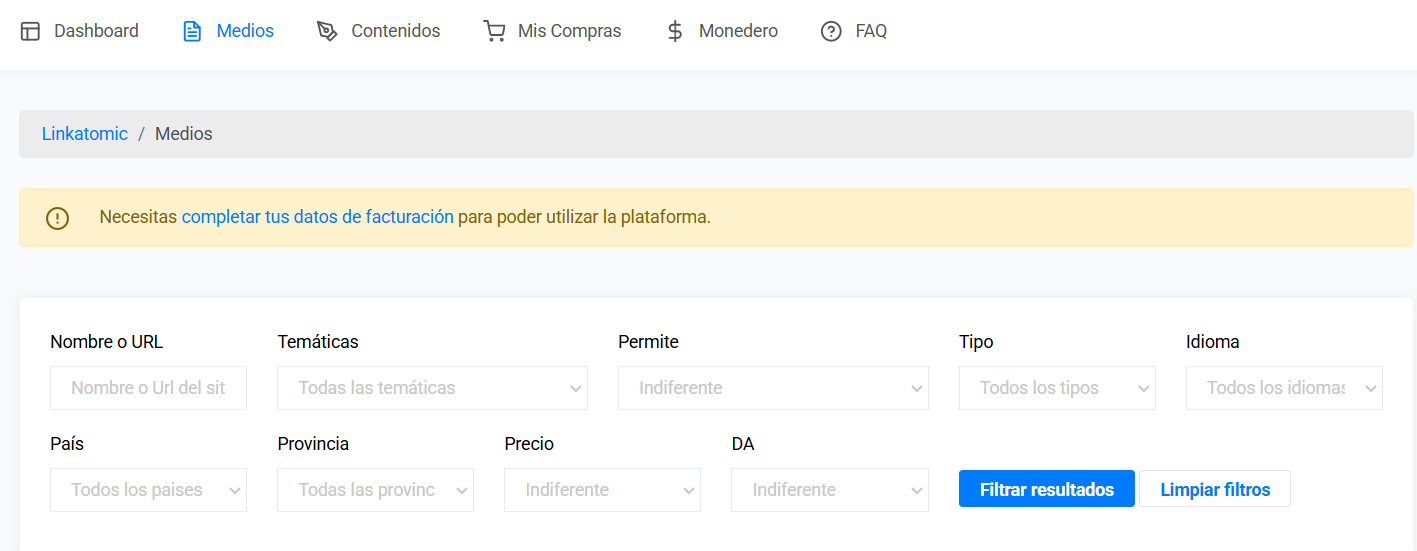Click the Limpiar filtros button
1417x551 pixels.
[1214, 490]
